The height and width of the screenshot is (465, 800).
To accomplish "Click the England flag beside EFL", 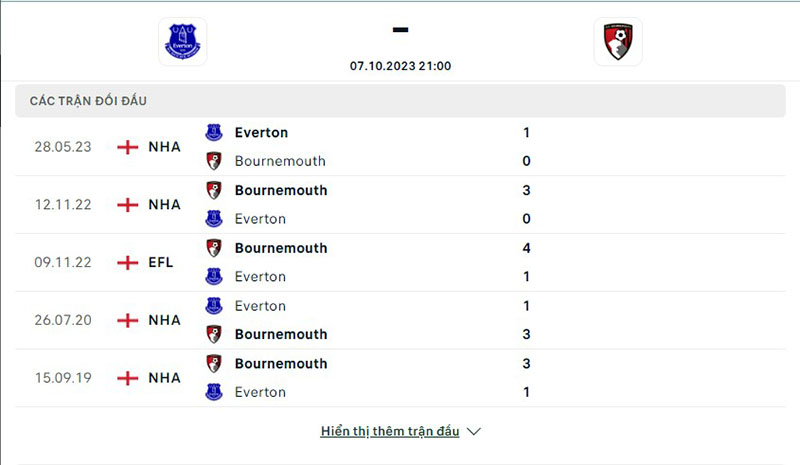I will 127,263.
